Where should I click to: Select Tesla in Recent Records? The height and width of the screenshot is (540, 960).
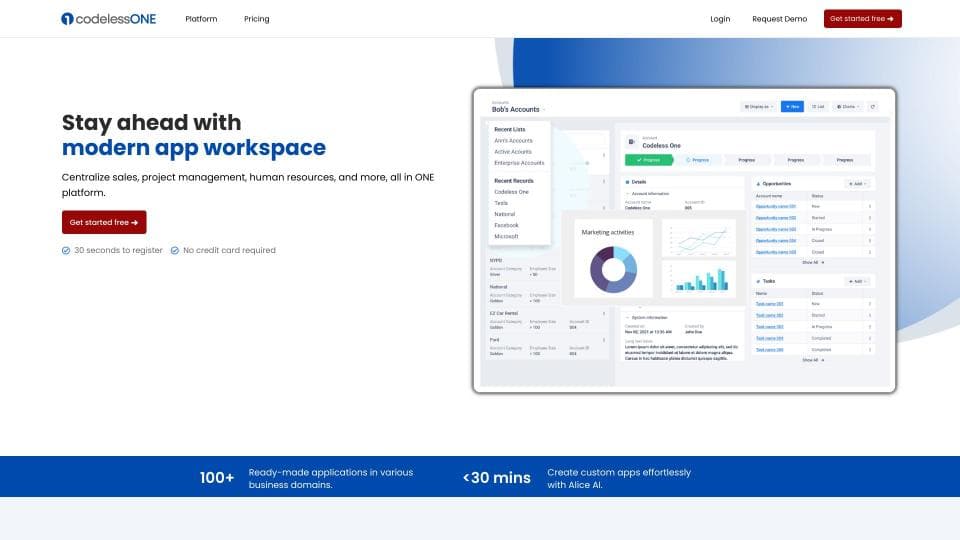click(x=501, y=203)
